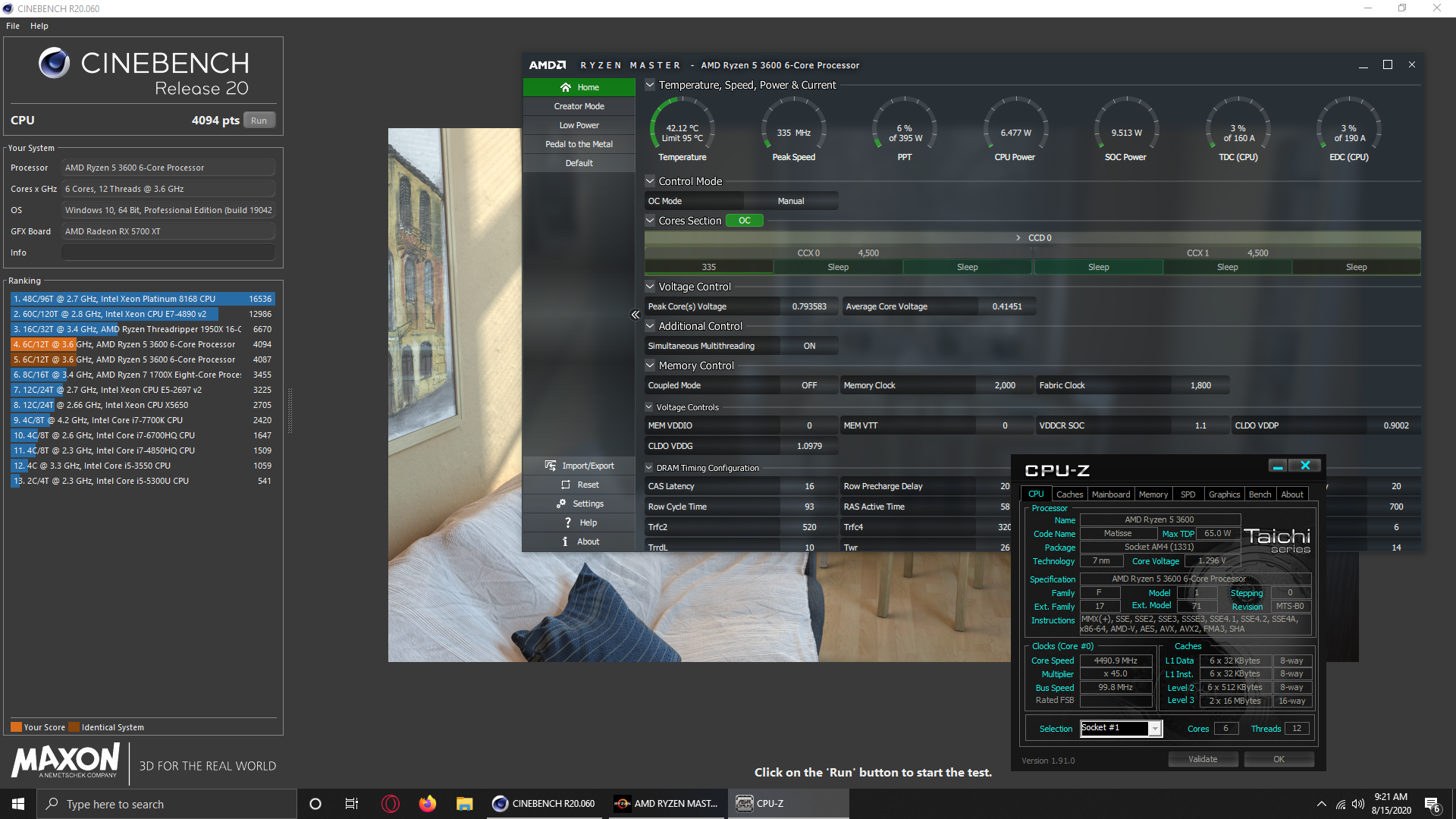Image resolution: width=1456 pixels, height=819 pixels.
Task: Collapse the Control Mode section
Action: (650, 181)
